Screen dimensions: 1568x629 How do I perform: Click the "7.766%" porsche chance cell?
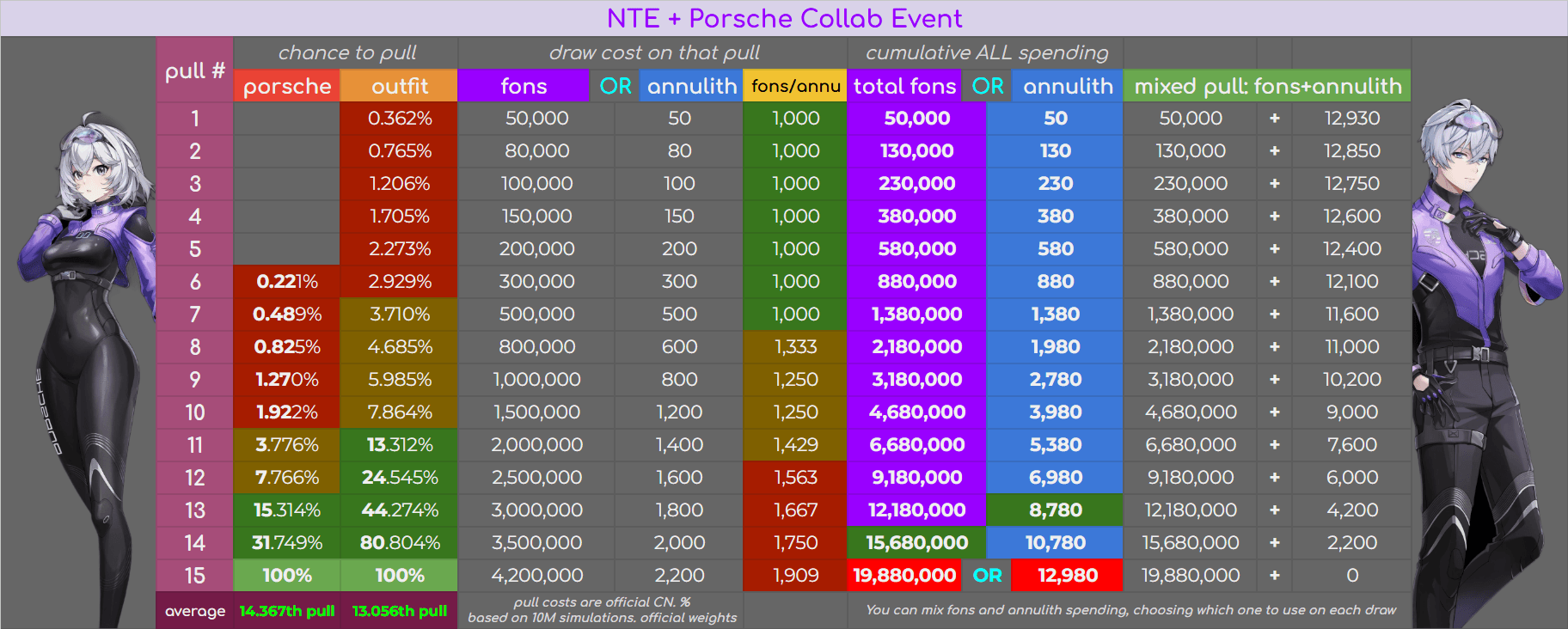pos(287,478)
